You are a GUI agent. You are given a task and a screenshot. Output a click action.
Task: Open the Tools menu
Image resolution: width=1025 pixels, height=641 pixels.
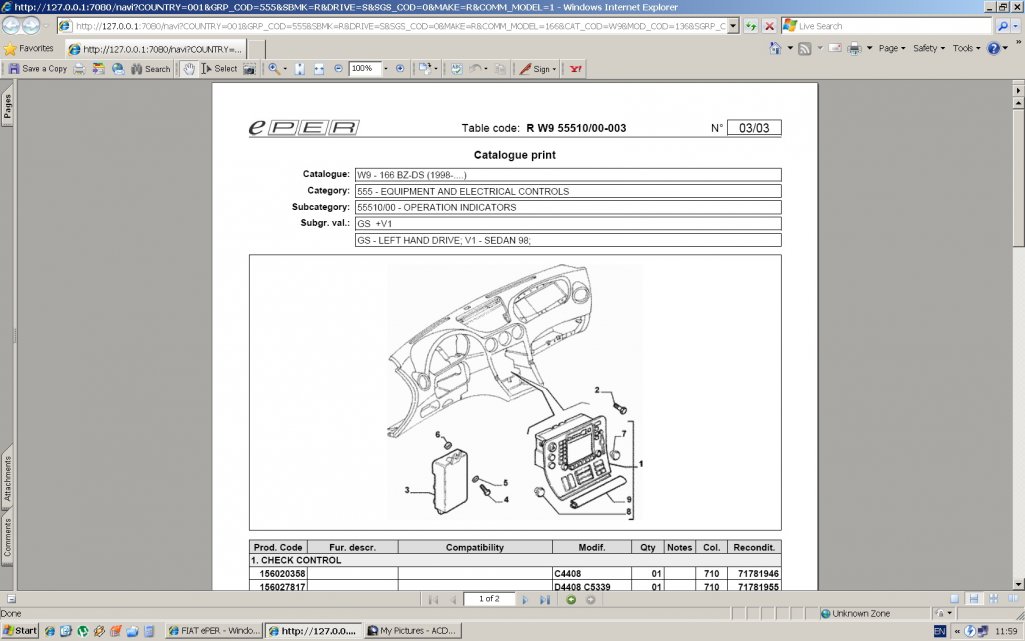pyautogui.click(x=966, y=48)
